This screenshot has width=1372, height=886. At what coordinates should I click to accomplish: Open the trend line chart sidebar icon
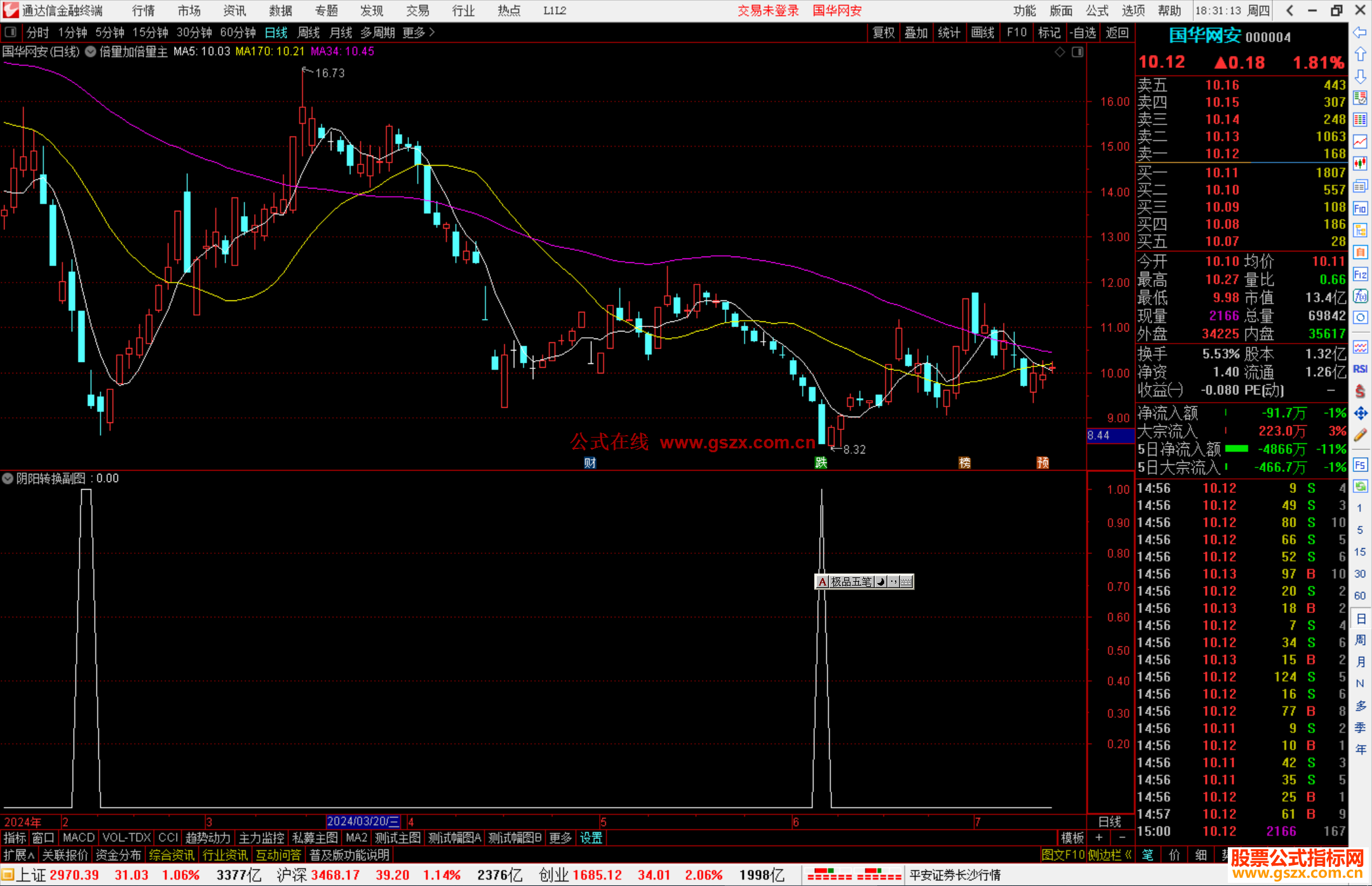[1360, 142]
